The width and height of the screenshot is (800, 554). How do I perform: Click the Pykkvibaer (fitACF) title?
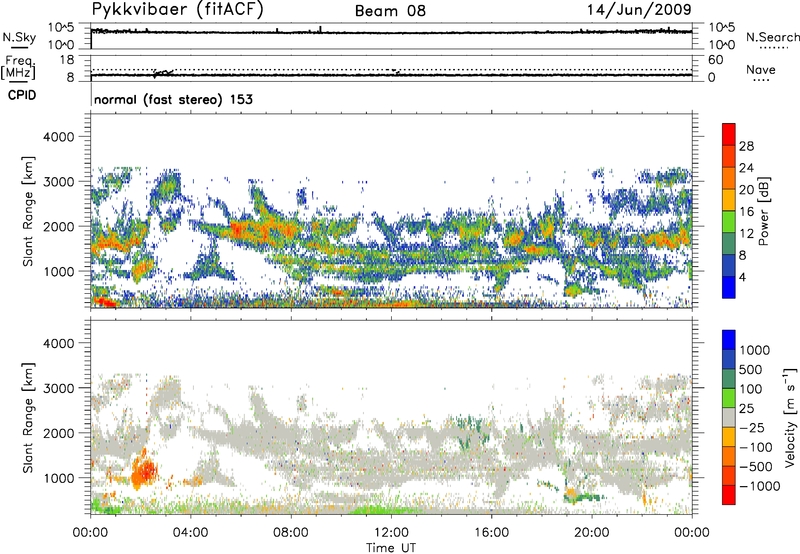[178, 9]
